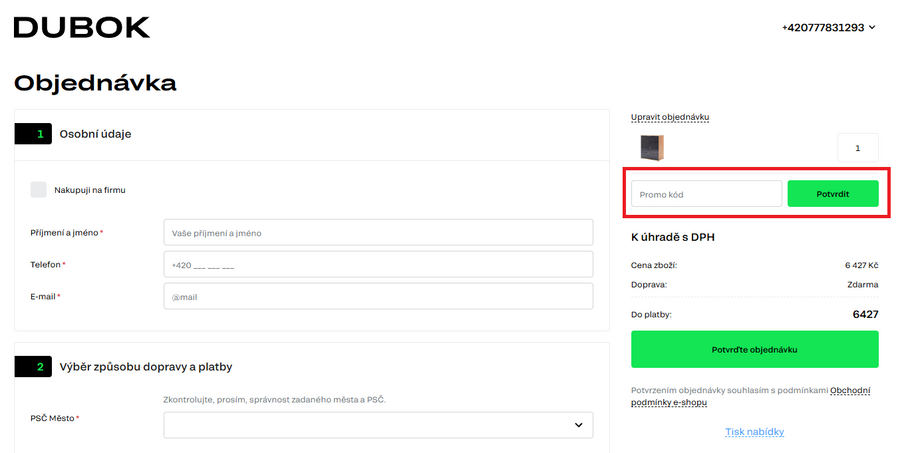Click the Tisk nabídky link
This screenshot has height=453, width=900.
[x=754, y=432]
